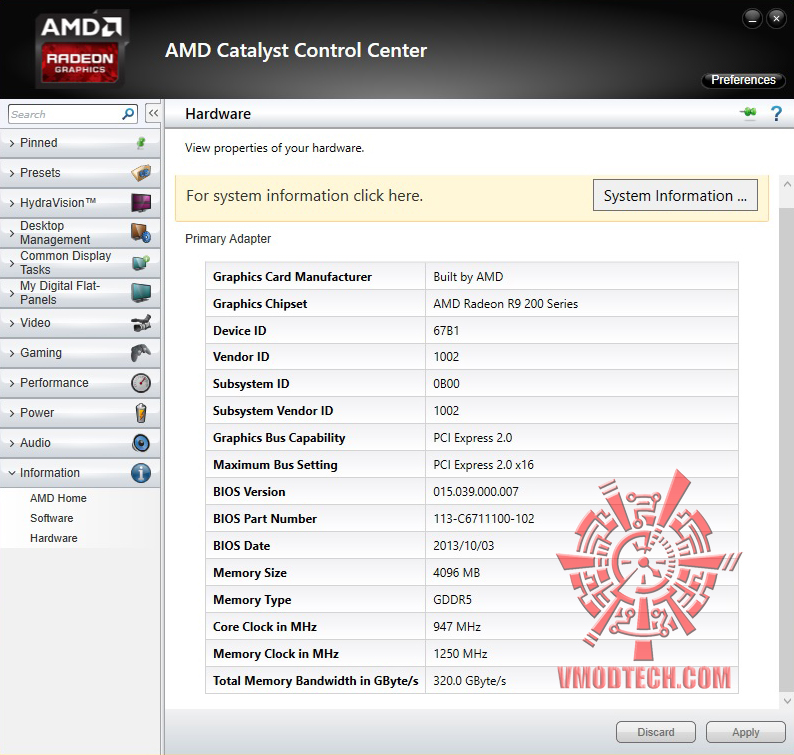The height and width of the screenshot is (755, 794).
Task: Click the Power battery icon
Action: (x=141, y=413)
